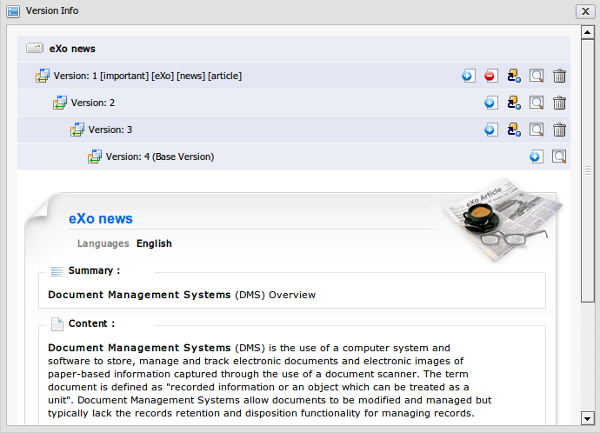The image size is (600, 433).
Task: Click remove label icon for Version 1
Action: [x=490, y=75]
